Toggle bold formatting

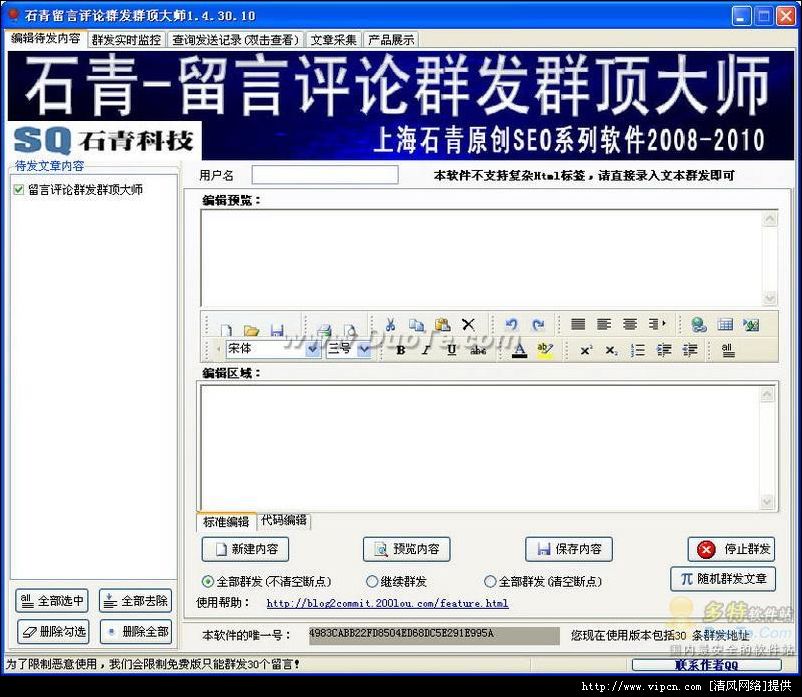pyautogui.click(x=400, y=350)
